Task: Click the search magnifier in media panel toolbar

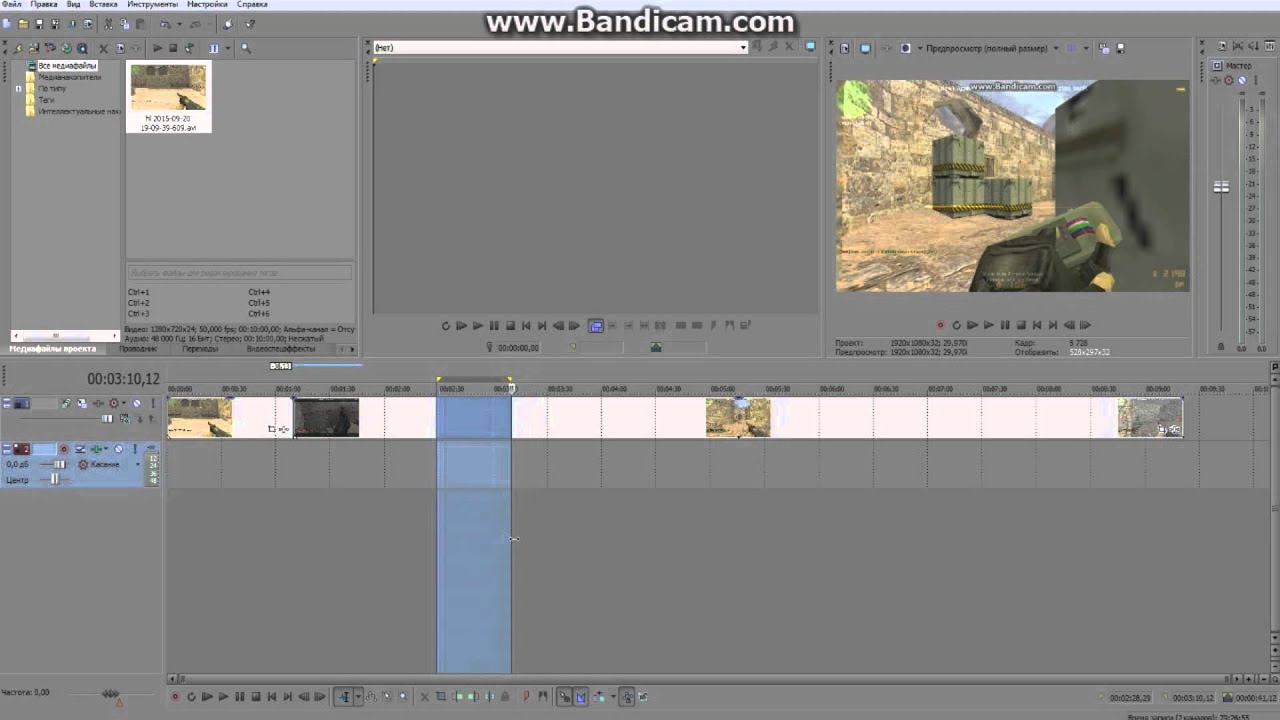Action: [245, 48]
